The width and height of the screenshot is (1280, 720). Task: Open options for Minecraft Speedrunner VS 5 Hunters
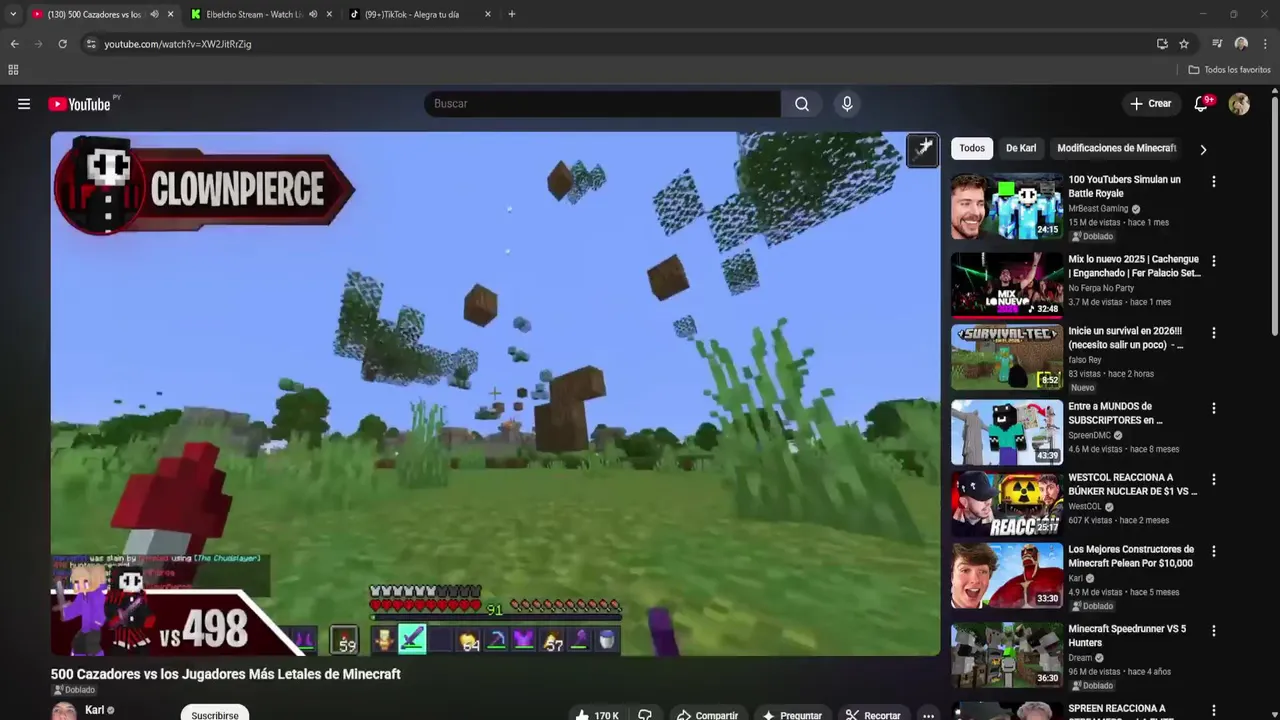(x=1214, y=631)
